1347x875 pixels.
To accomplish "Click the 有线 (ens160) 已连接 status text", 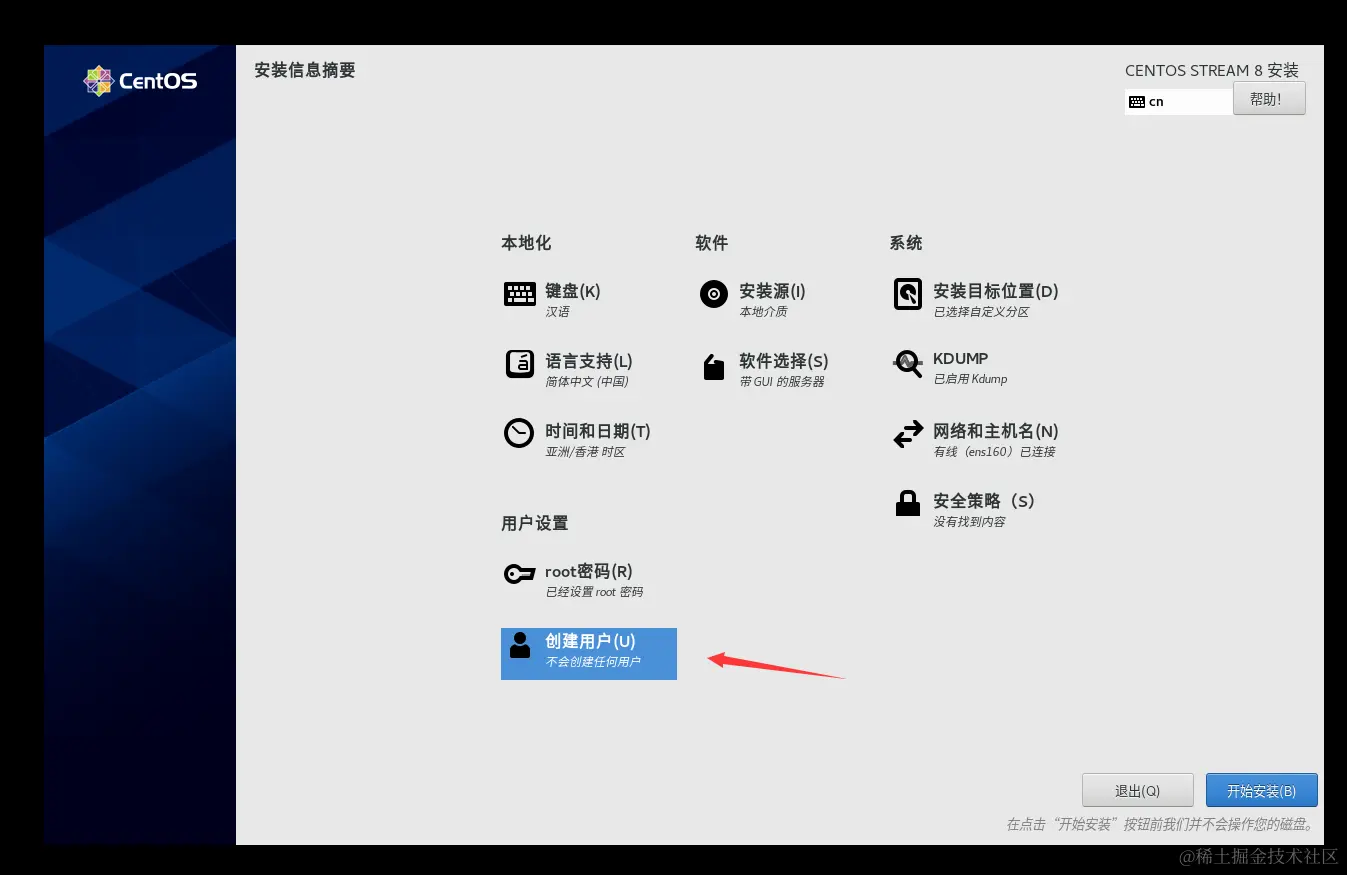I will click(997, 451).
